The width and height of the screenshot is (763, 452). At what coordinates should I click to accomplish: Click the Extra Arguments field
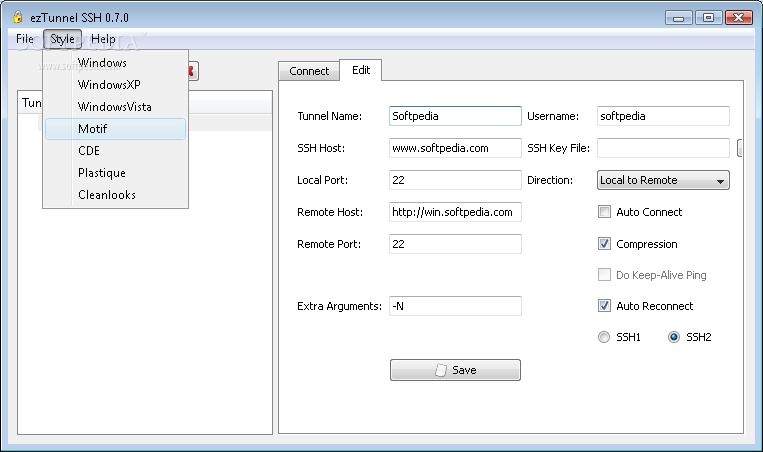(455, 306)
